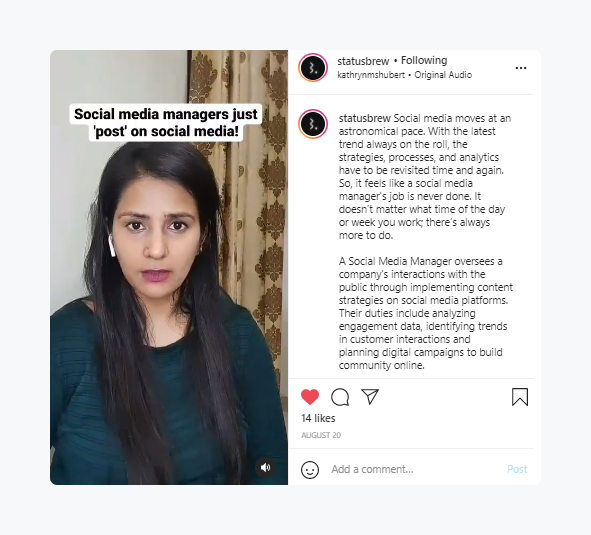The height and width of the screenshot is (535, 591).
Task: Open statusbrew profile picture in header
Action: coord(313,68)
